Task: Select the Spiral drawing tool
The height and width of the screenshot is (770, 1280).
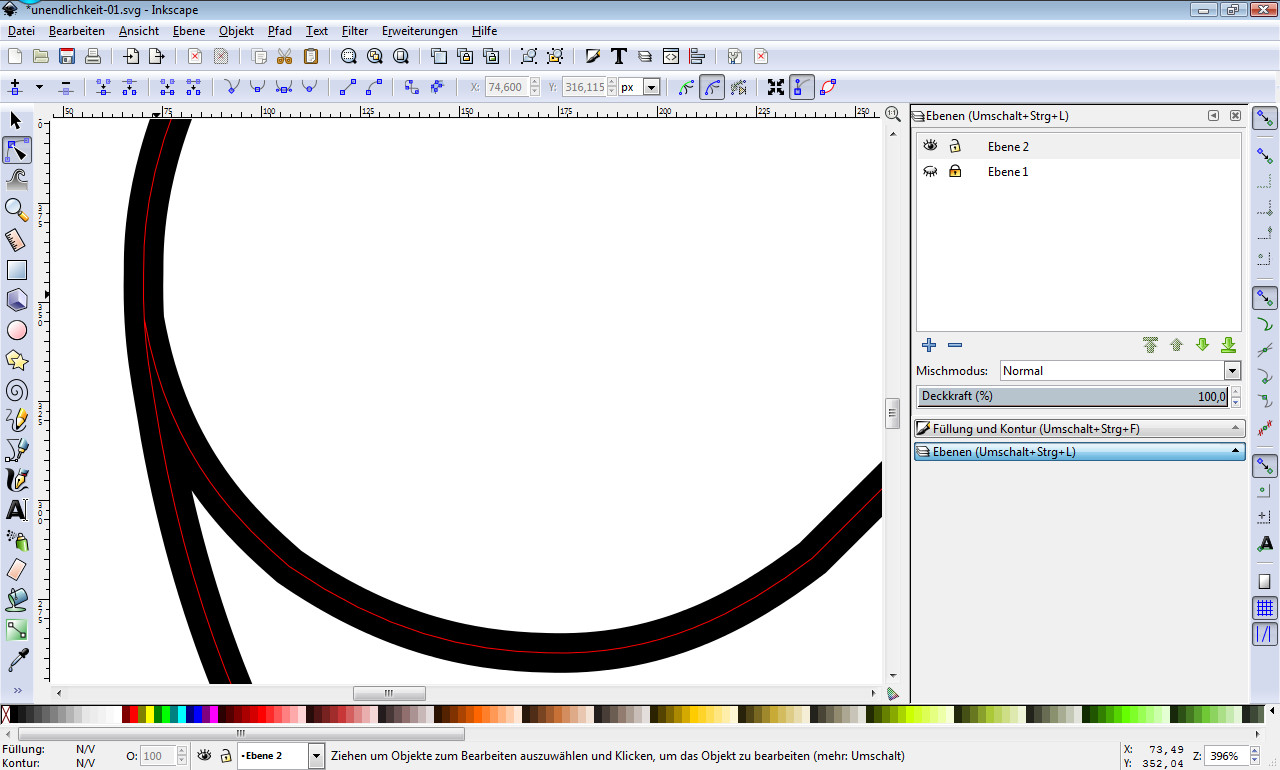Action: [16, 390]
